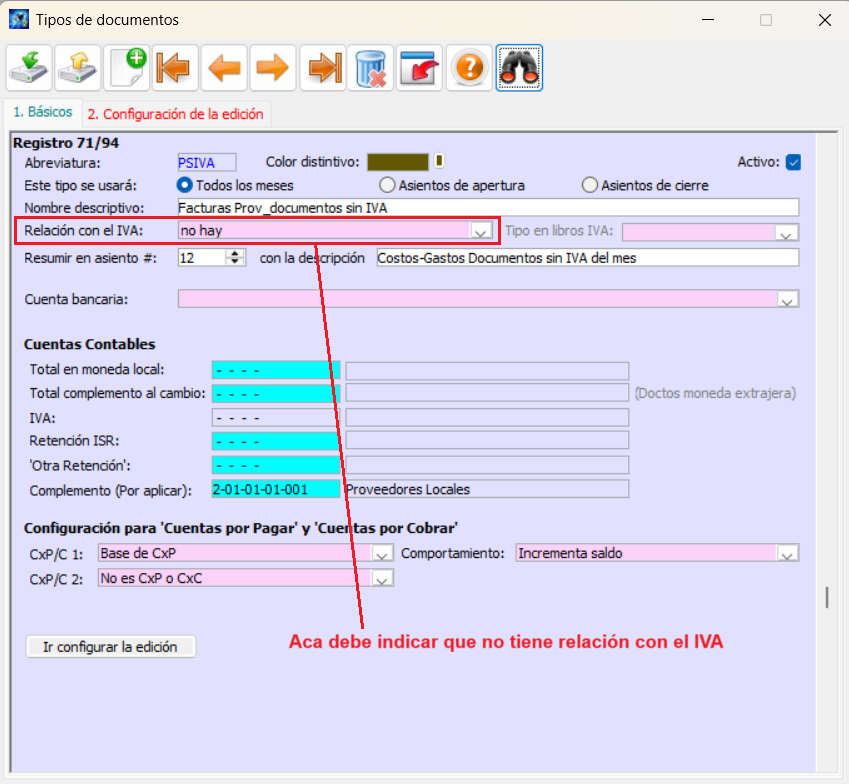Delete the record with the trash icon

pyautogui.click(x=371, y=68)
